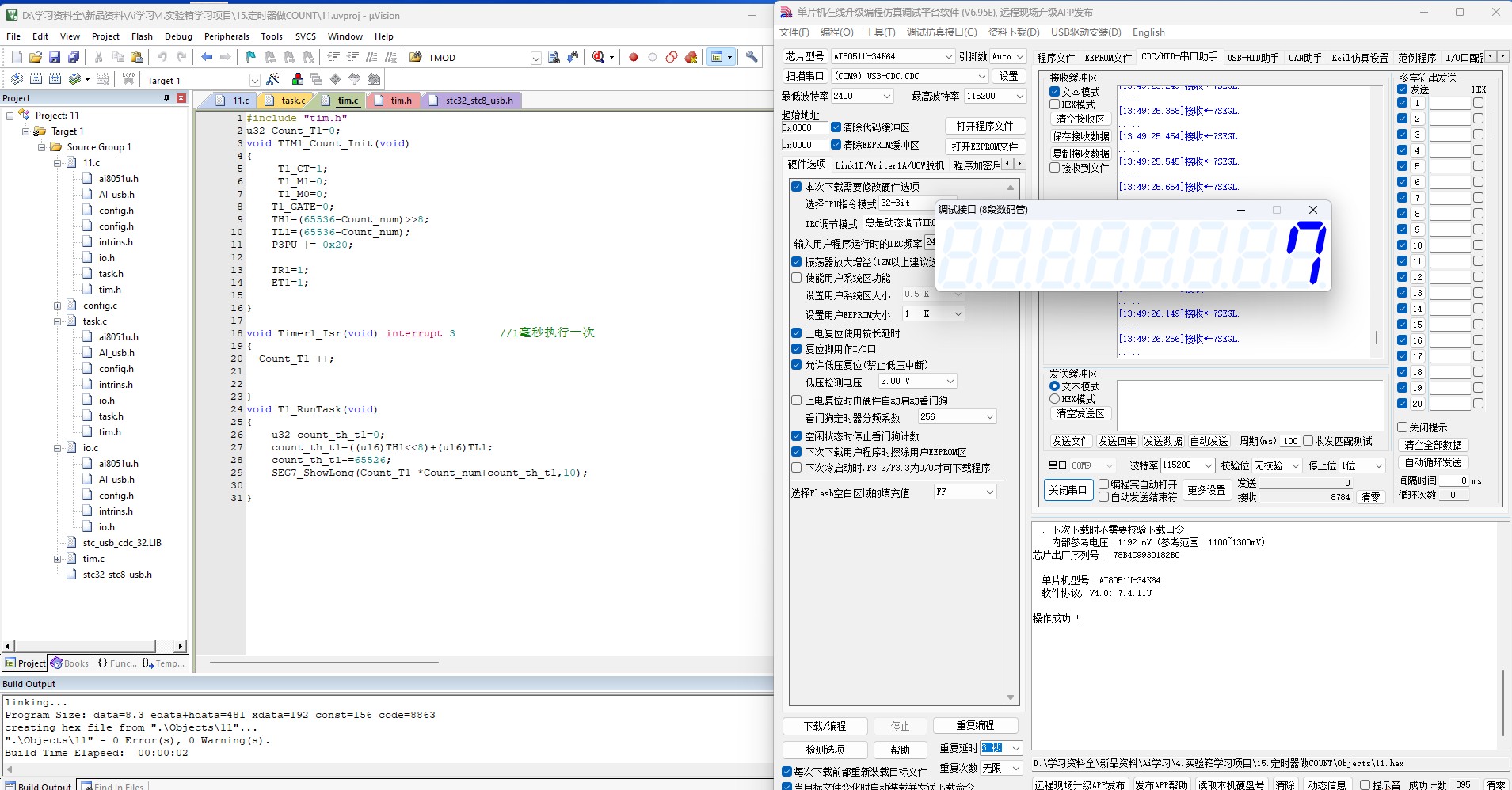Expand the tim.c tree node

[x=58, y=559]
